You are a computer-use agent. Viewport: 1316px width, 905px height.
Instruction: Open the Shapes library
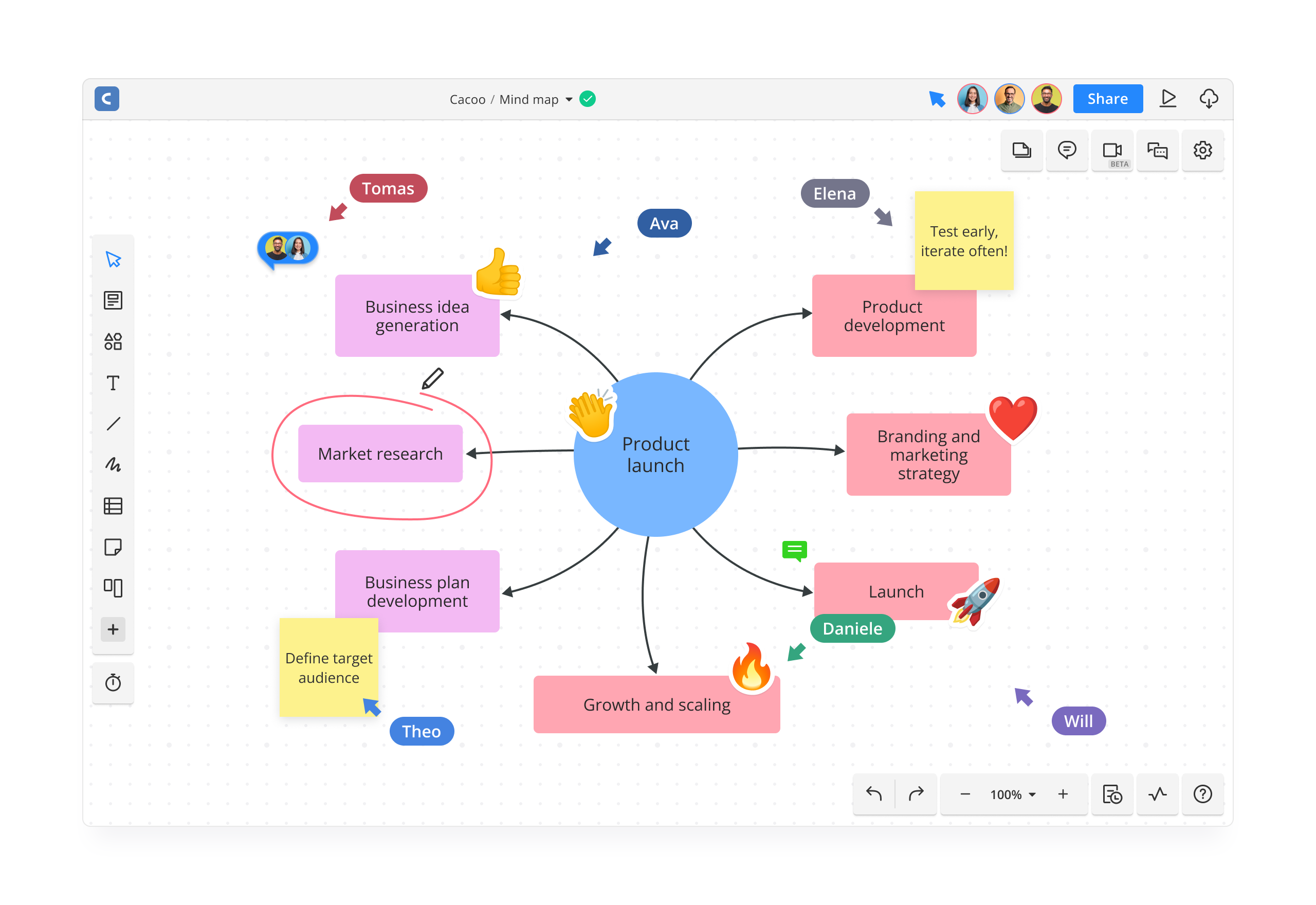[113, 341]
